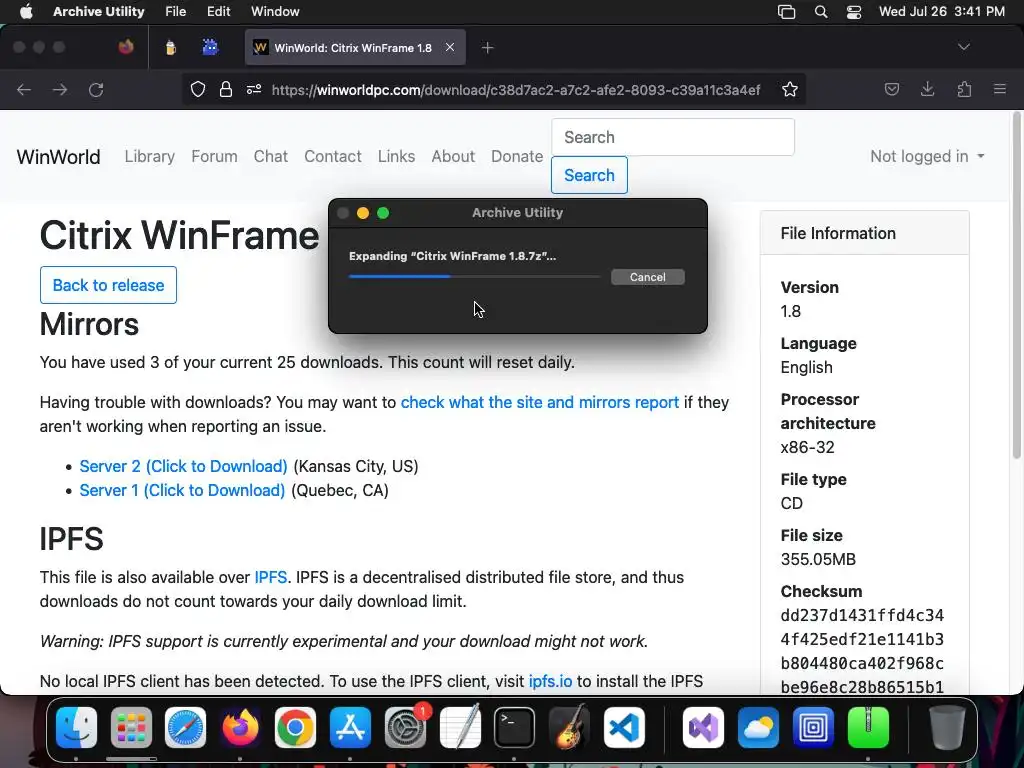Image resolution: width=1024 pixels, height=768 pixels.
Task: Open site permissions icon in address bar
Action: coord(254,89)
